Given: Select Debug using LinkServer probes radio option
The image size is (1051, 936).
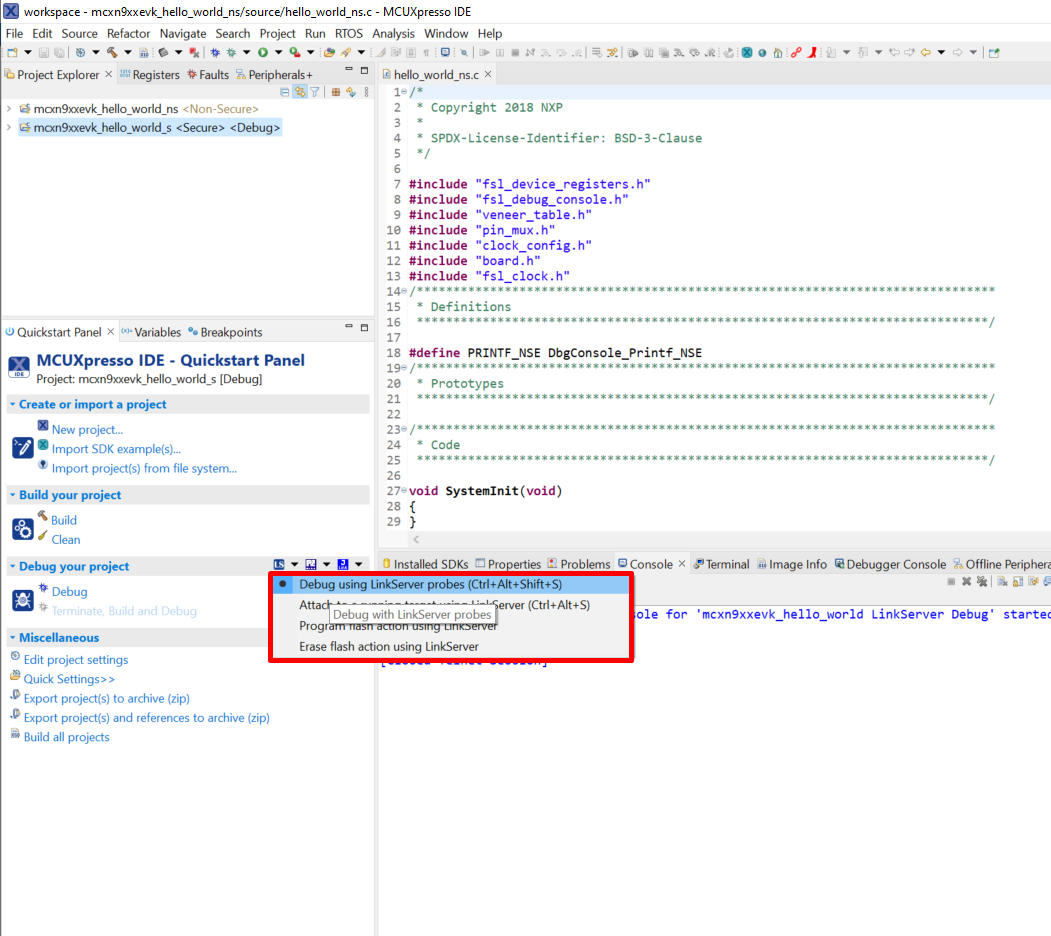Looking at the screenshot, I should [430, 584].
